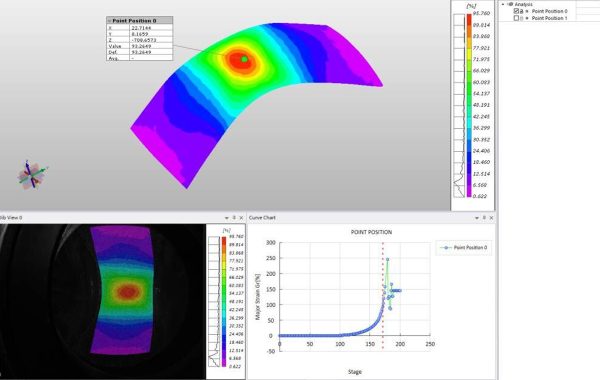Screen dimensions: 600x380
Task: Click the Value 93.2649 cell
Action: click(x=151, y=46)
